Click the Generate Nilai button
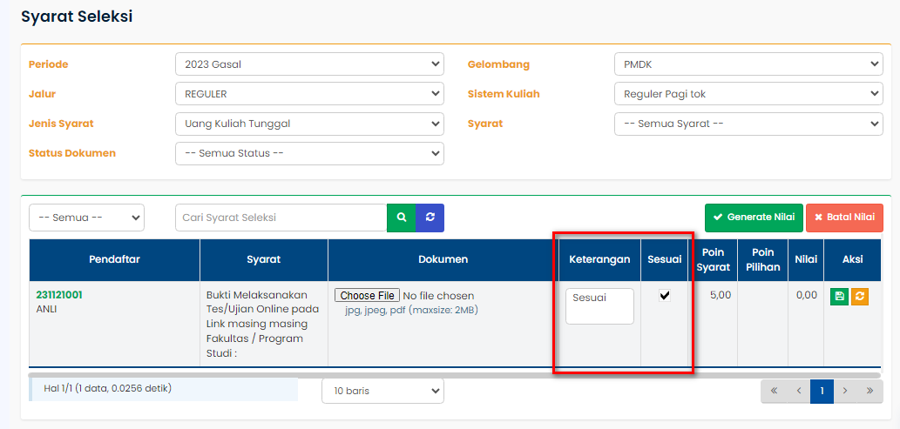This screenshot has width=900, height=429. click(753, 217)
